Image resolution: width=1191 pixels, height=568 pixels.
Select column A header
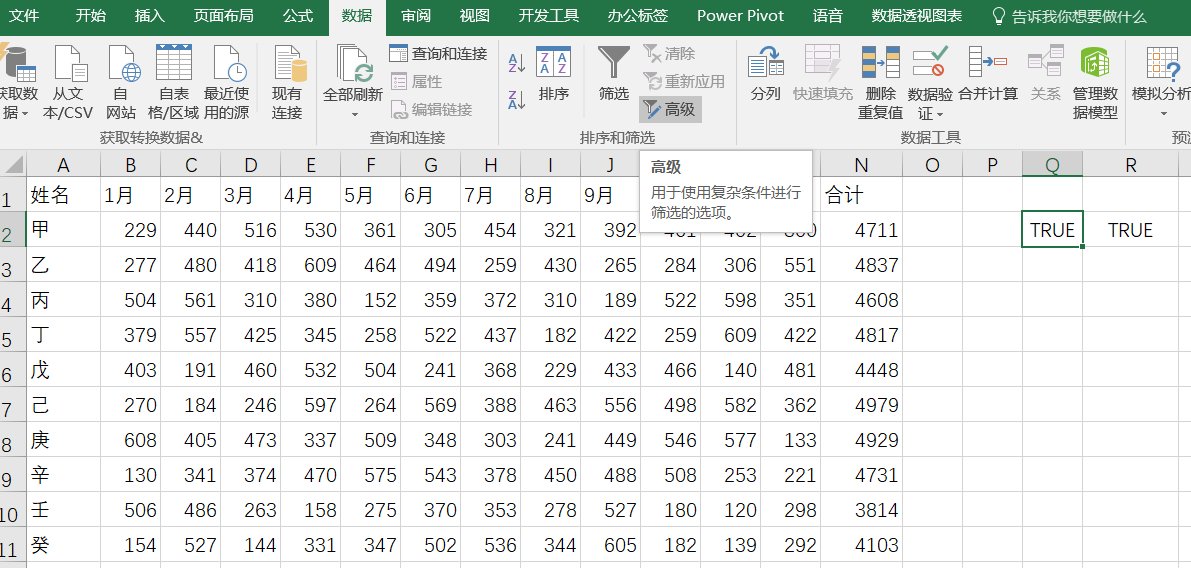63,165
